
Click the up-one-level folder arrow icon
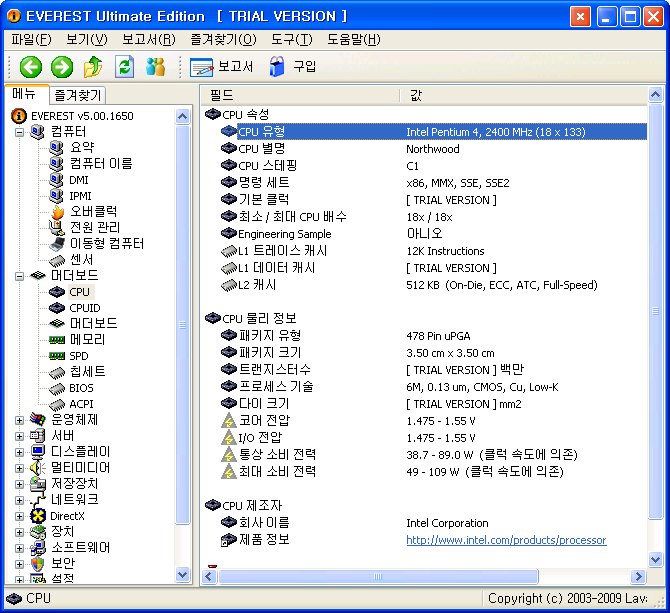click(x=93, y=67)
